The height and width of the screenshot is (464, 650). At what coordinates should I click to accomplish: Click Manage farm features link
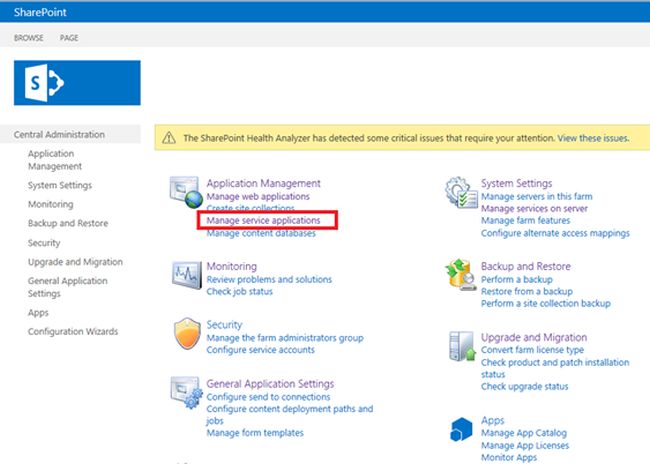(x=525, y=220)
